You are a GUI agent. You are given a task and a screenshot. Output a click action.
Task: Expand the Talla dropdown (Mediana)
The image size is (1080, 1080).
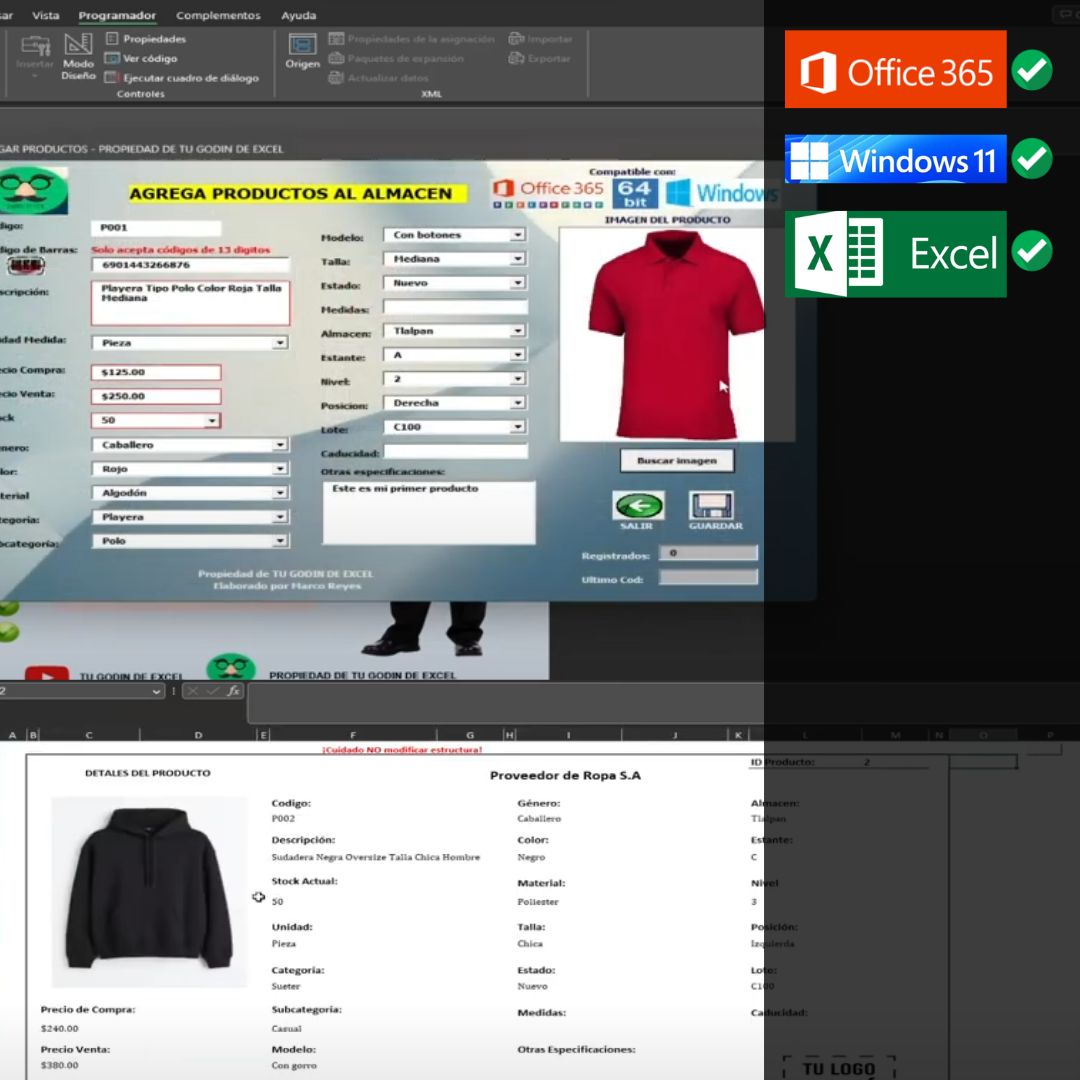(517, 259)
